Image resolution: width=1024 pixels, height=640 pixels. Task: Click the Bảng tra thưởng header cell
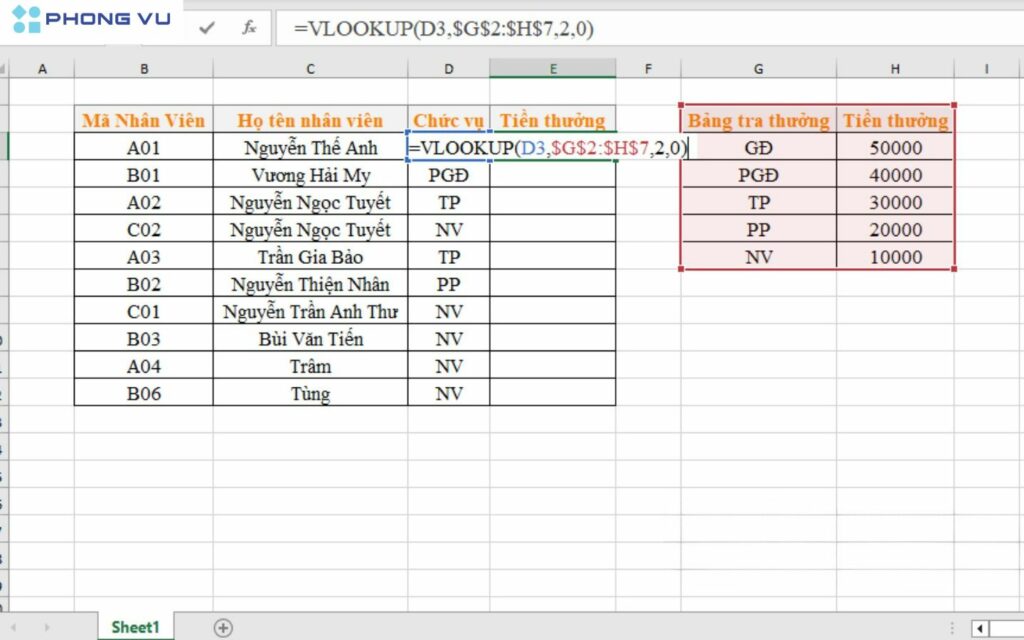758,119
